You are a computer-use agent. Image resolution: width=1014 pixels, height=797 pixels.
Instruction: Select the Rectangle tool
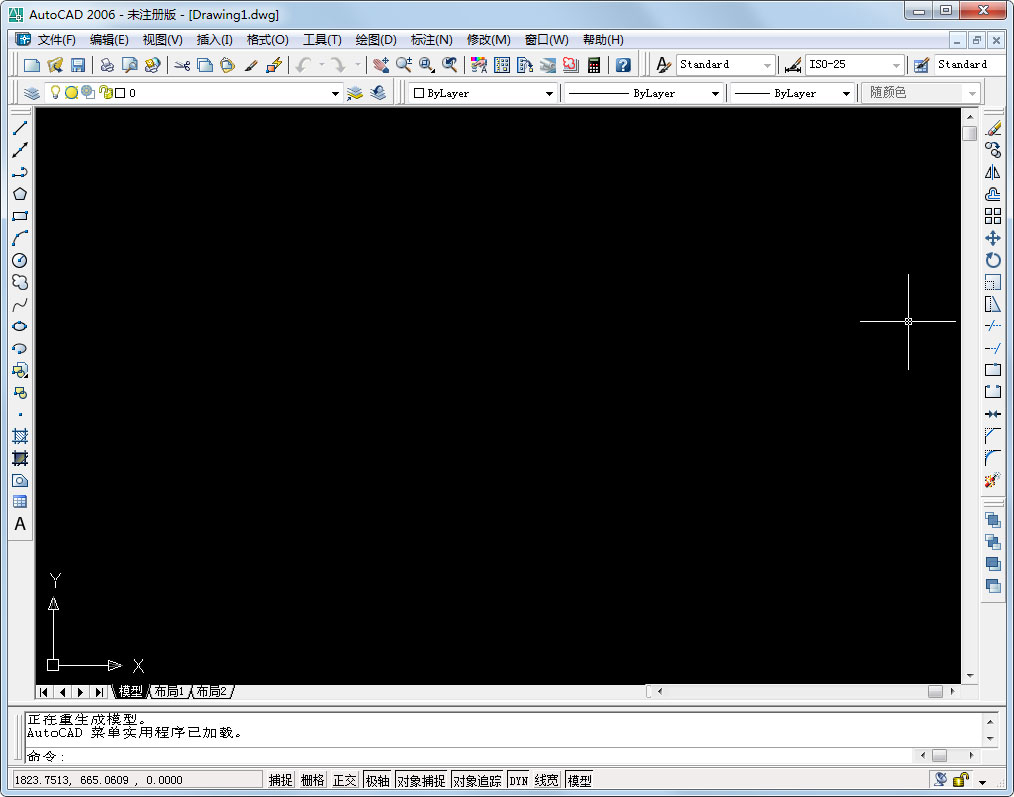20,216
